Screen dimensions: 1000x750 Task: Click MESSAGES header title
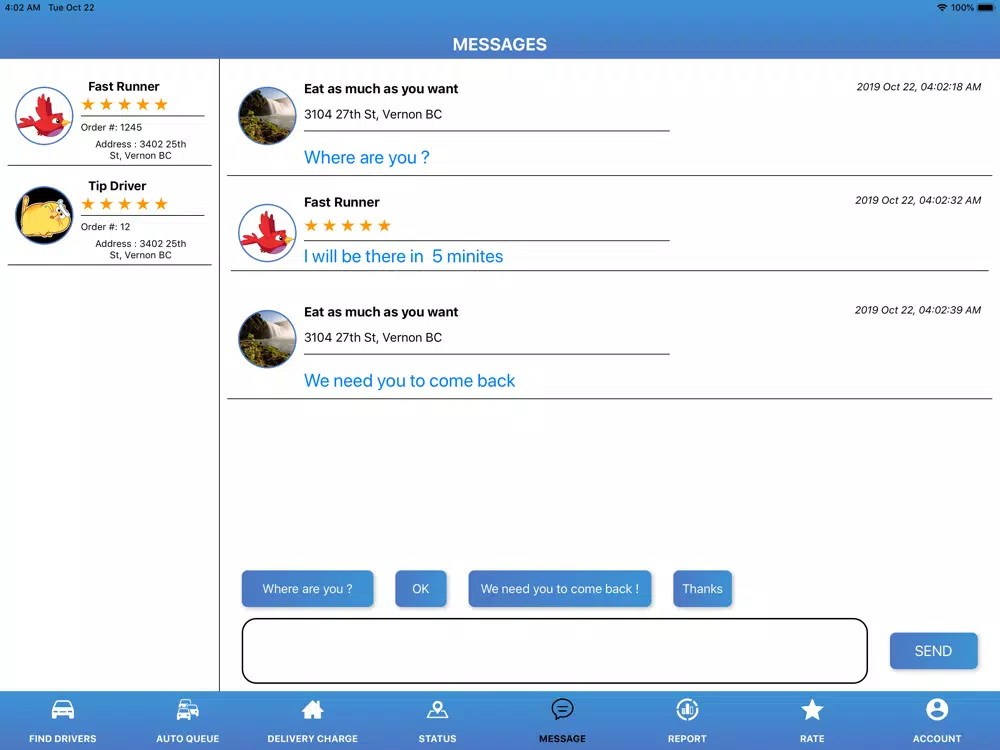(x=500, y=44)
